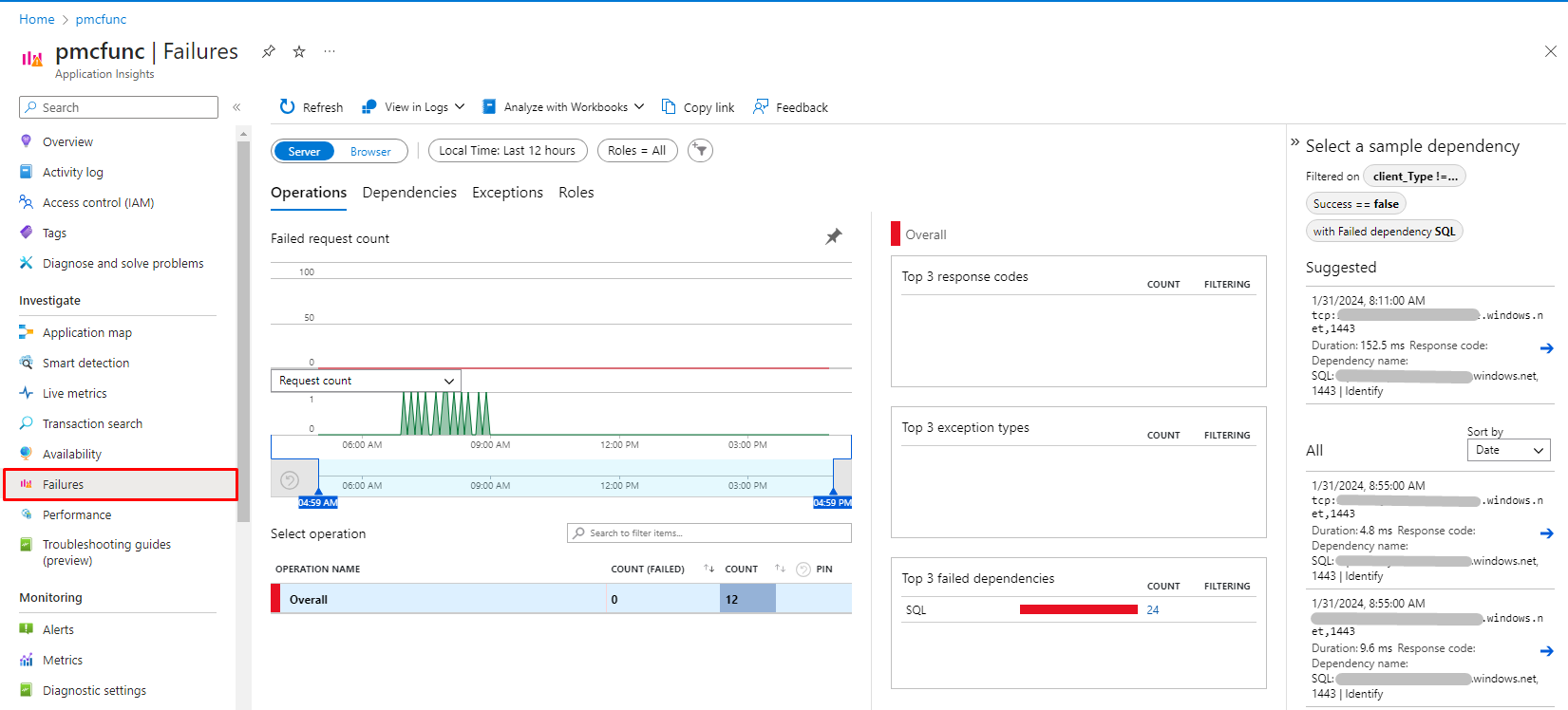Click the Smart detection icon
Viewport: 1568px width, 710px height.
pyautogui.click(x=27, y=363)
